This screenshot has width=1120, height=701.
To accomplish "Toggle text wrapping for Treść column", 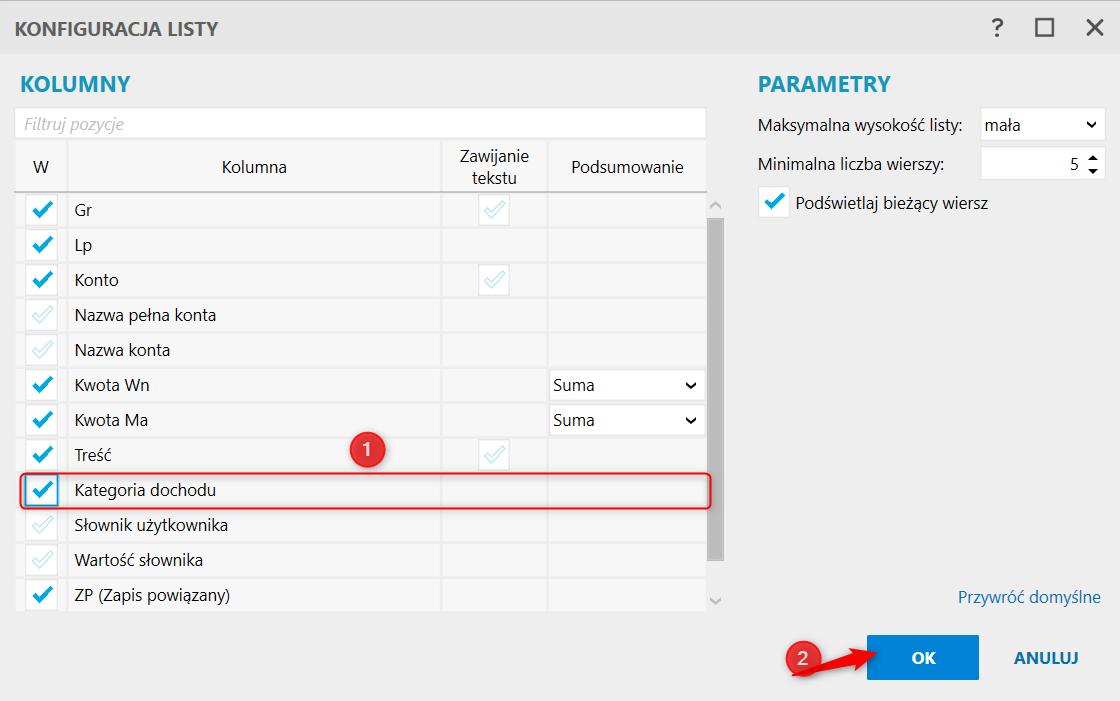I will [494, 455].
